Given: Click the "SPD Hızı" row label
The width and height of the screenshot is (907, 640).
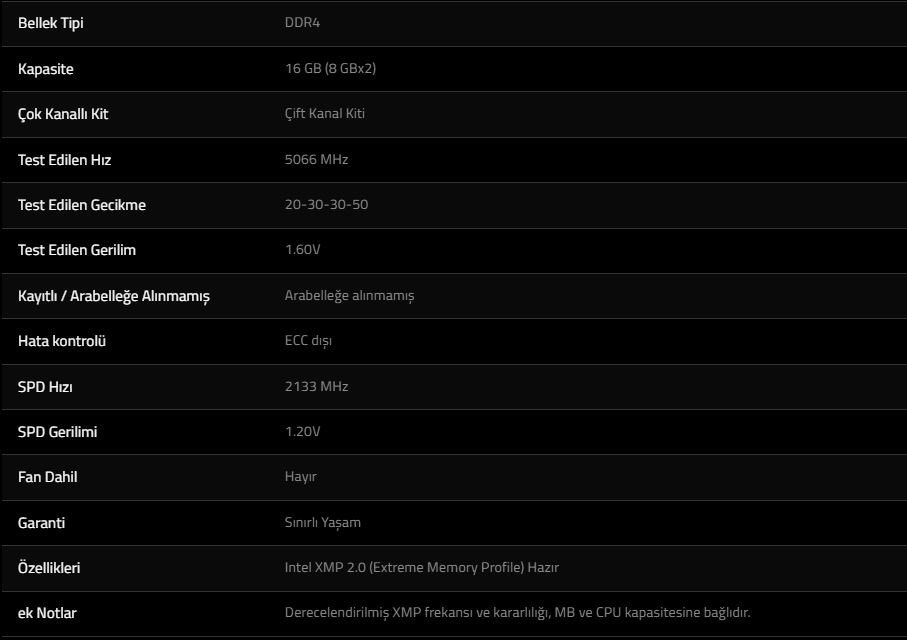Looking at the screenshot, I should (45, 386).
